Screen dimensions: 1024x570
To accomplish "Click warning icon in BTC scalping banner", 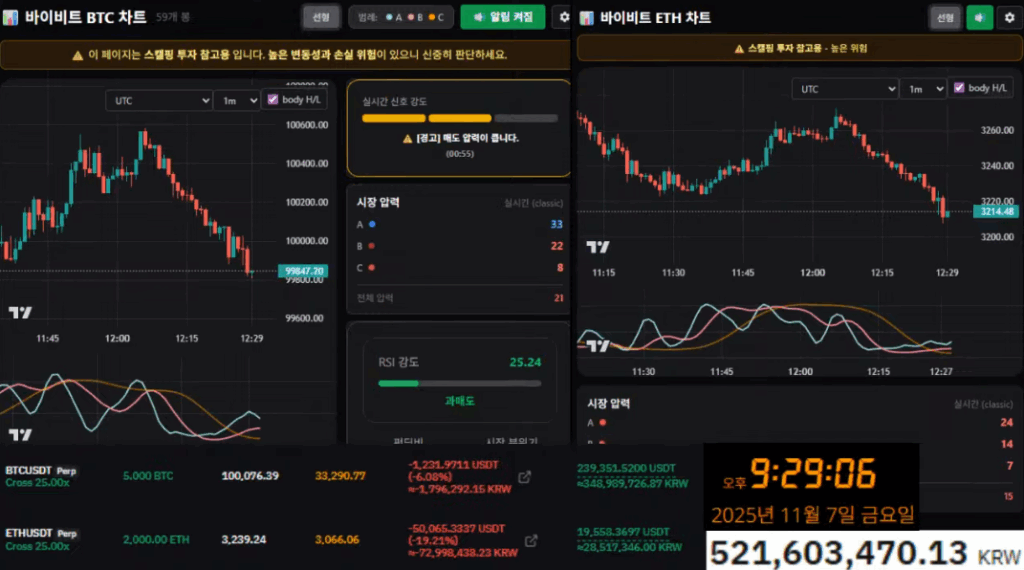I will (78, 55).
